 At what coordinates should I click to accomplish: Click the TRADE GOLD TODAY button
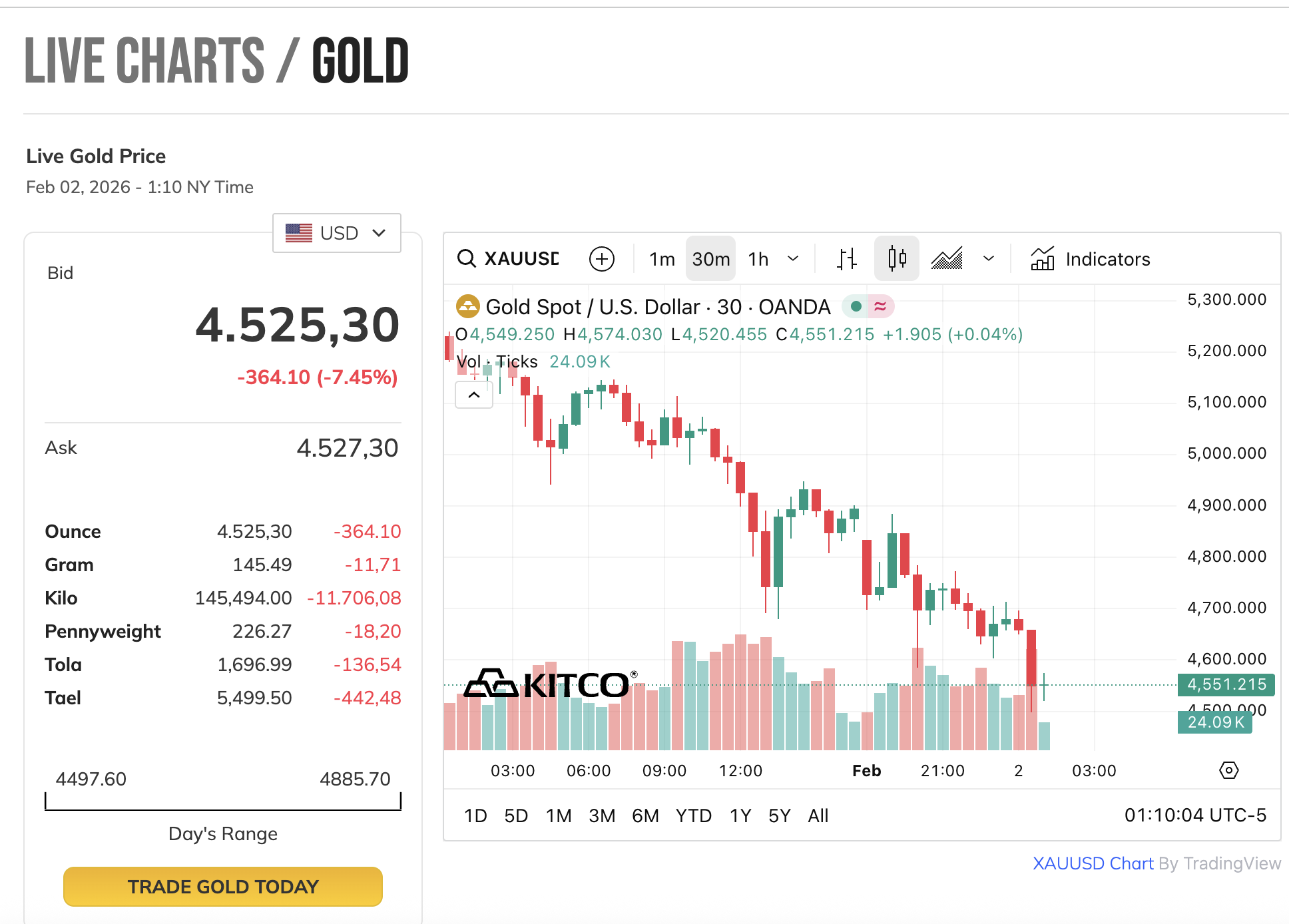(x=222, y=886)
